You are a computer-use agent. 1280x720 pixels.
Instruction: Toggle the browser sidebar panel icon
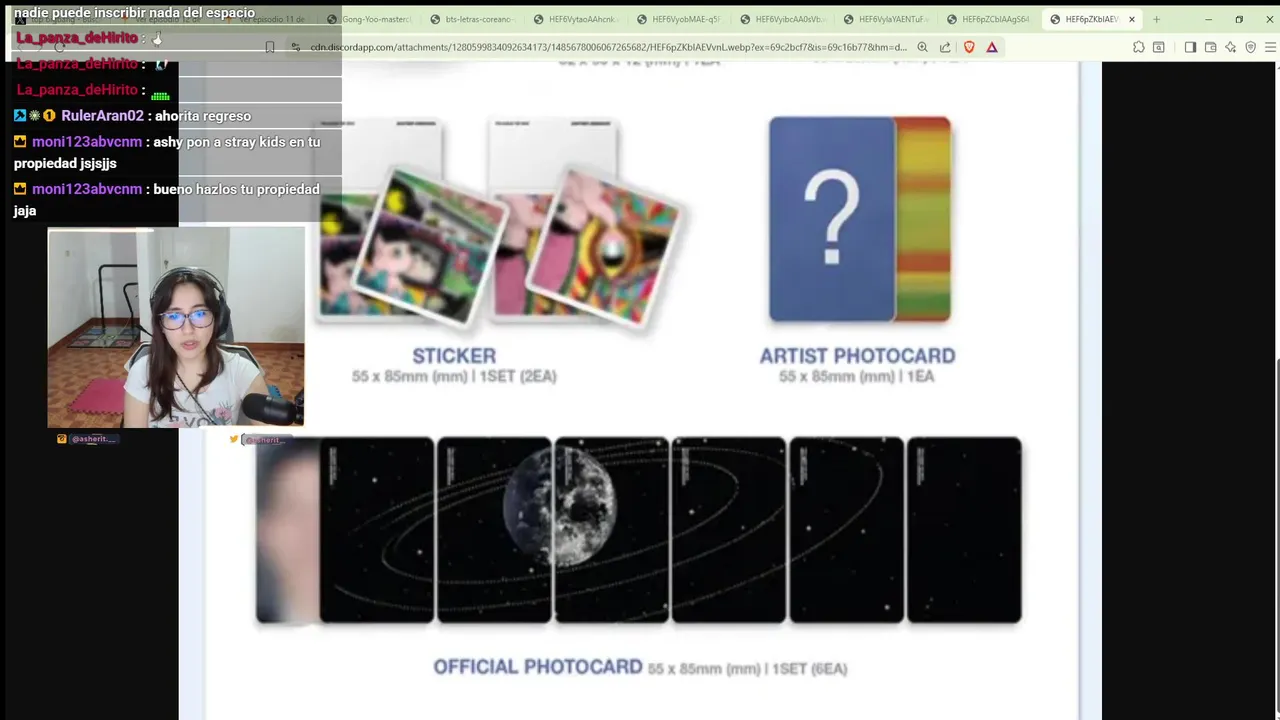tap(1190, 47)
